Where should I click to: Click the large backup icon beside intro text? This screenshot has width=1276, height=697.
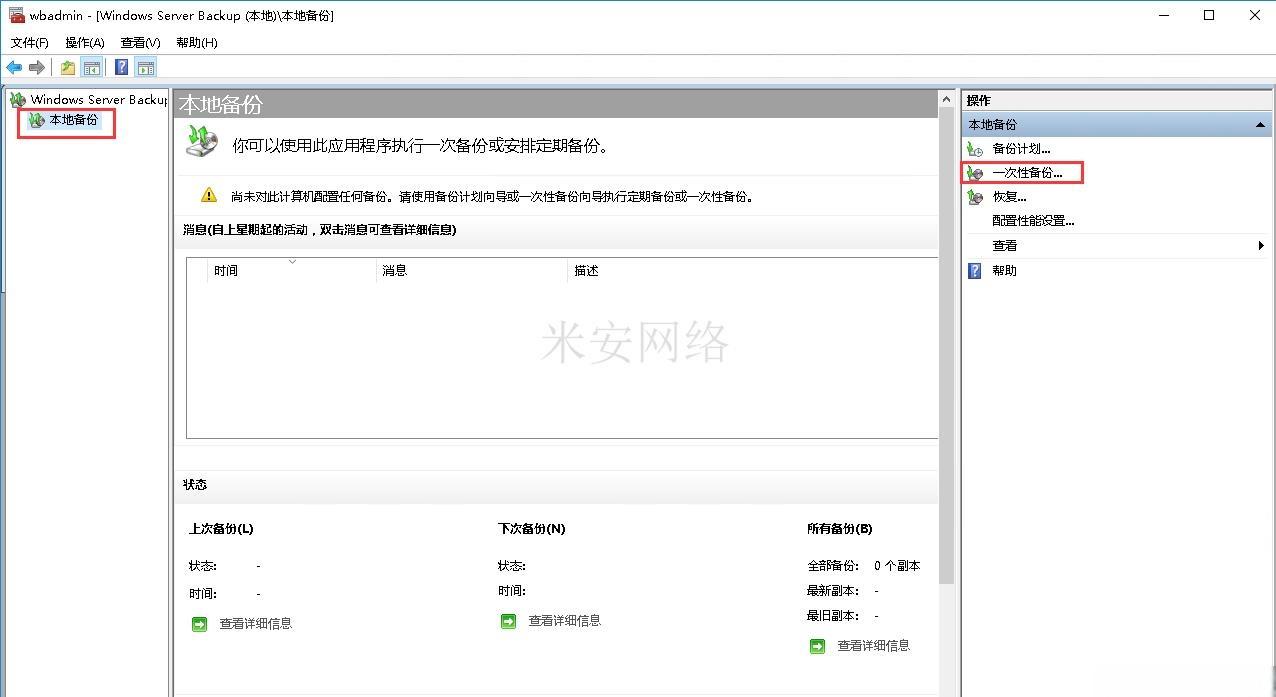click(201, 141)
